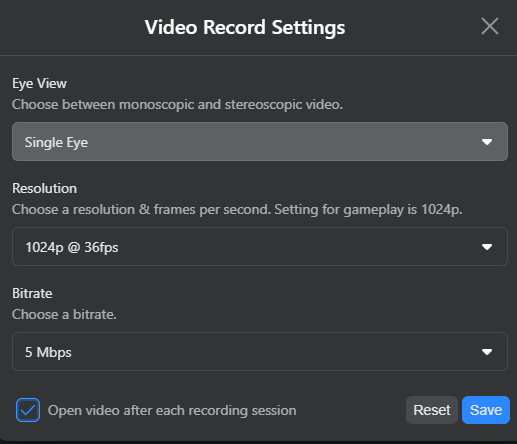Viewport: 517px width, 444px height.
Task: Click the monoscopic and stereoscopic description text
Action: 177,105
